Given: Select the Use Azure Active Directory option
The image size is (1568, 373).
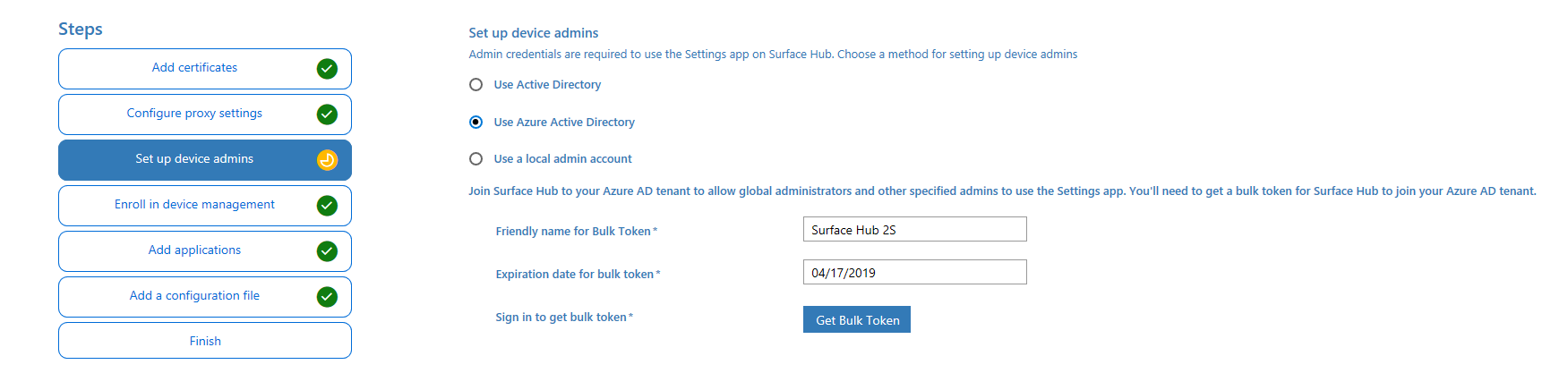Looking at the screenshot, I should [x=476, y=123].
